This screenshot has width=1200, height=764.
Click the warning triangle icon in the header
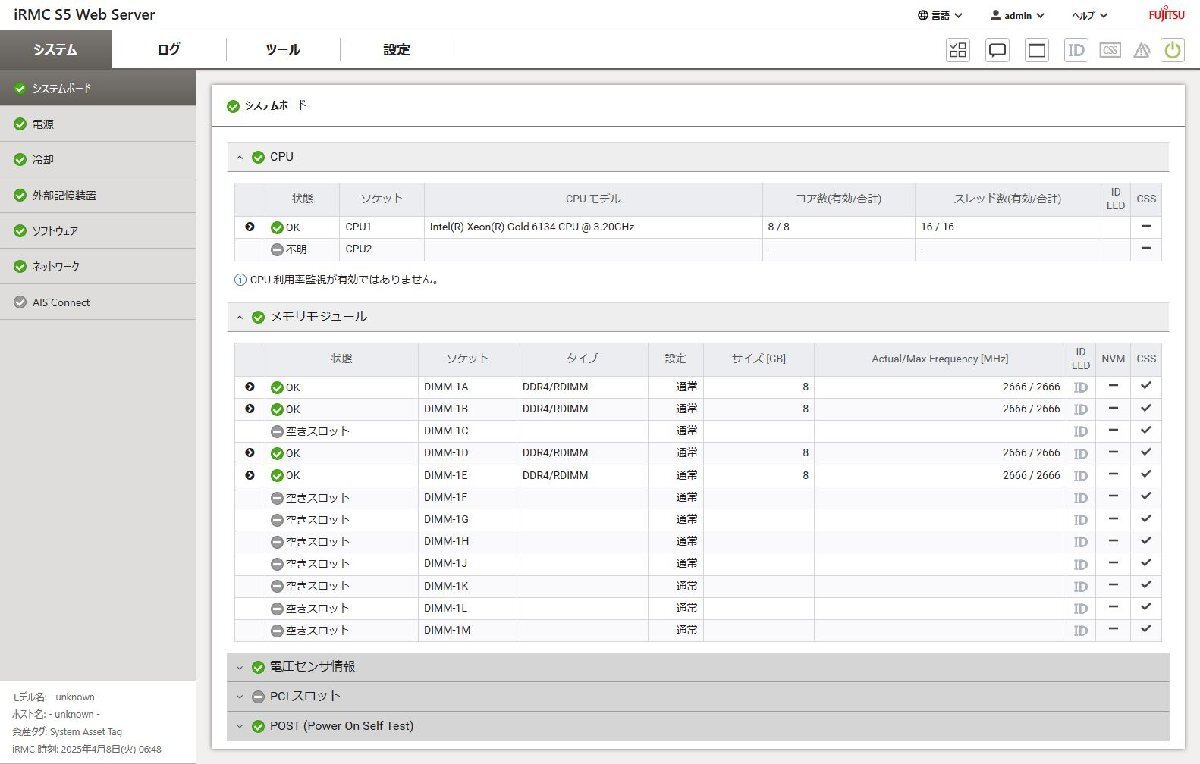click(x=1142, y=50)
